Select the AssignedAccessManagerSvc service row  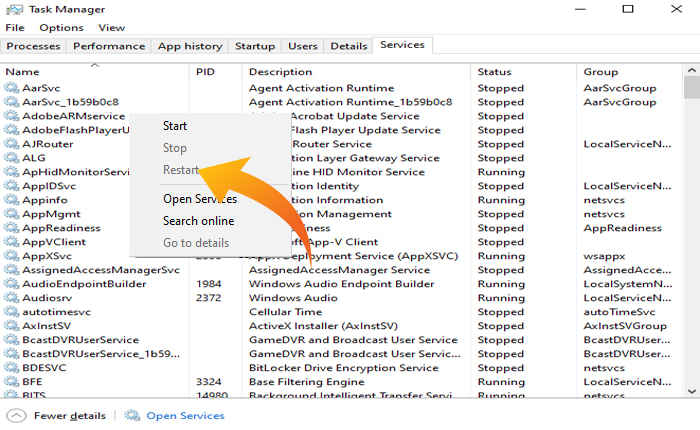[x=100, y=270]
